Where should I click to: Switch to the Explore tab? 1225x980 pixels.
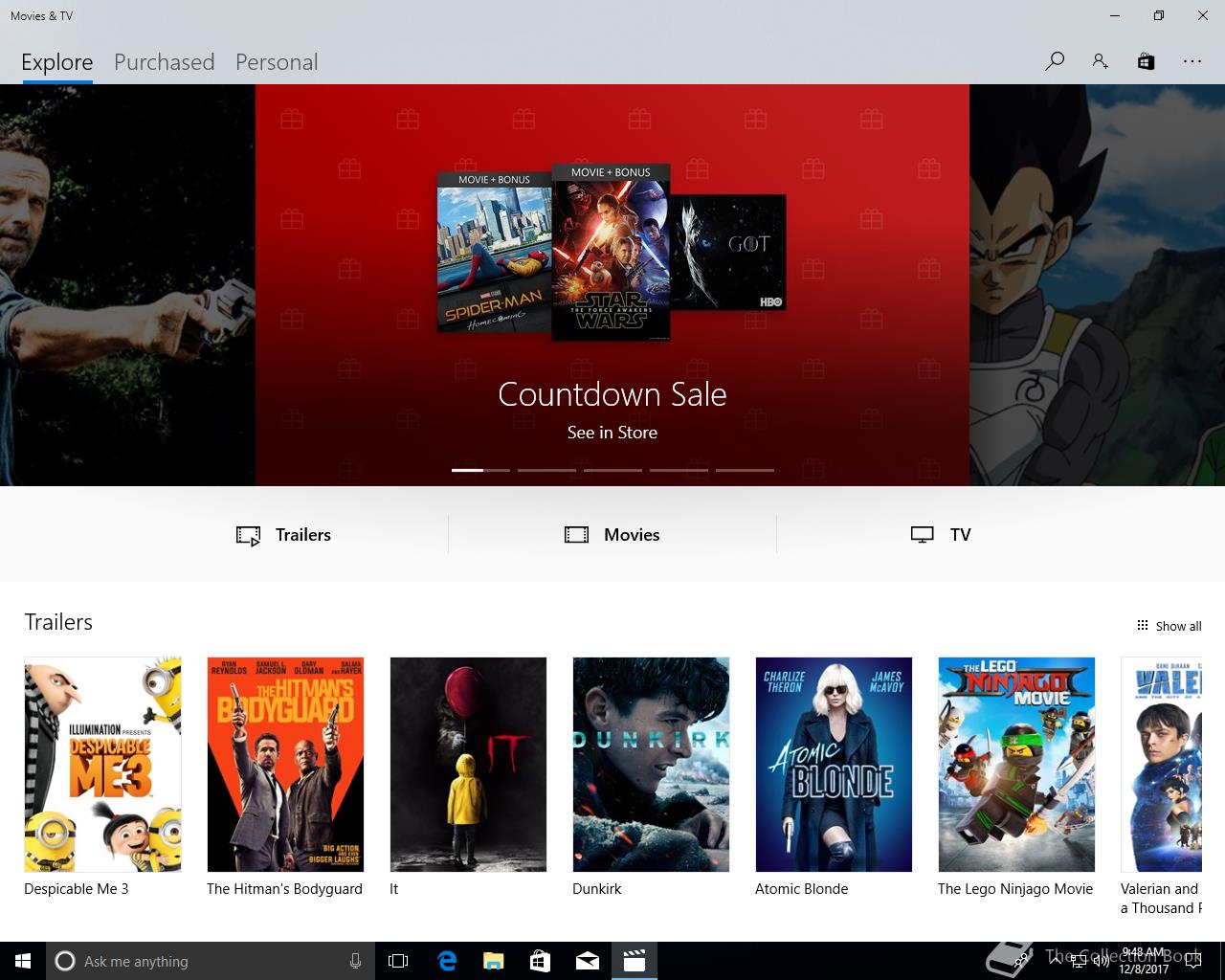point(57,62)
